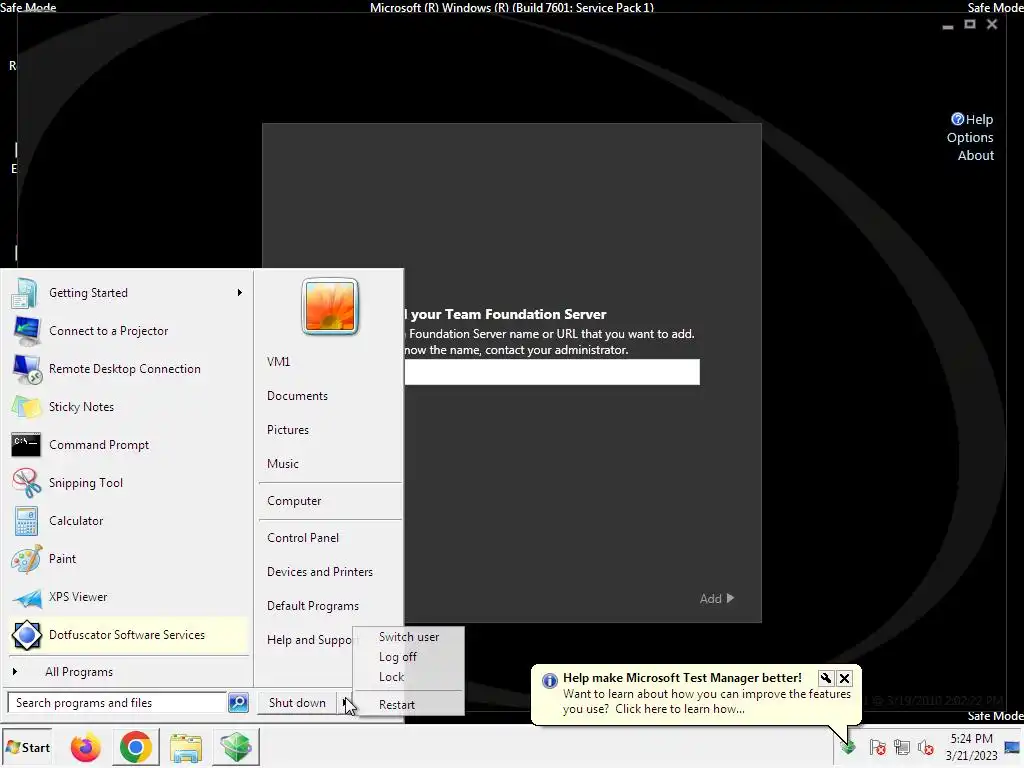This screenshot has height=768, width=1024.
Task: Close the Test Manager notification balloon
Action: [x=844, y=679]
